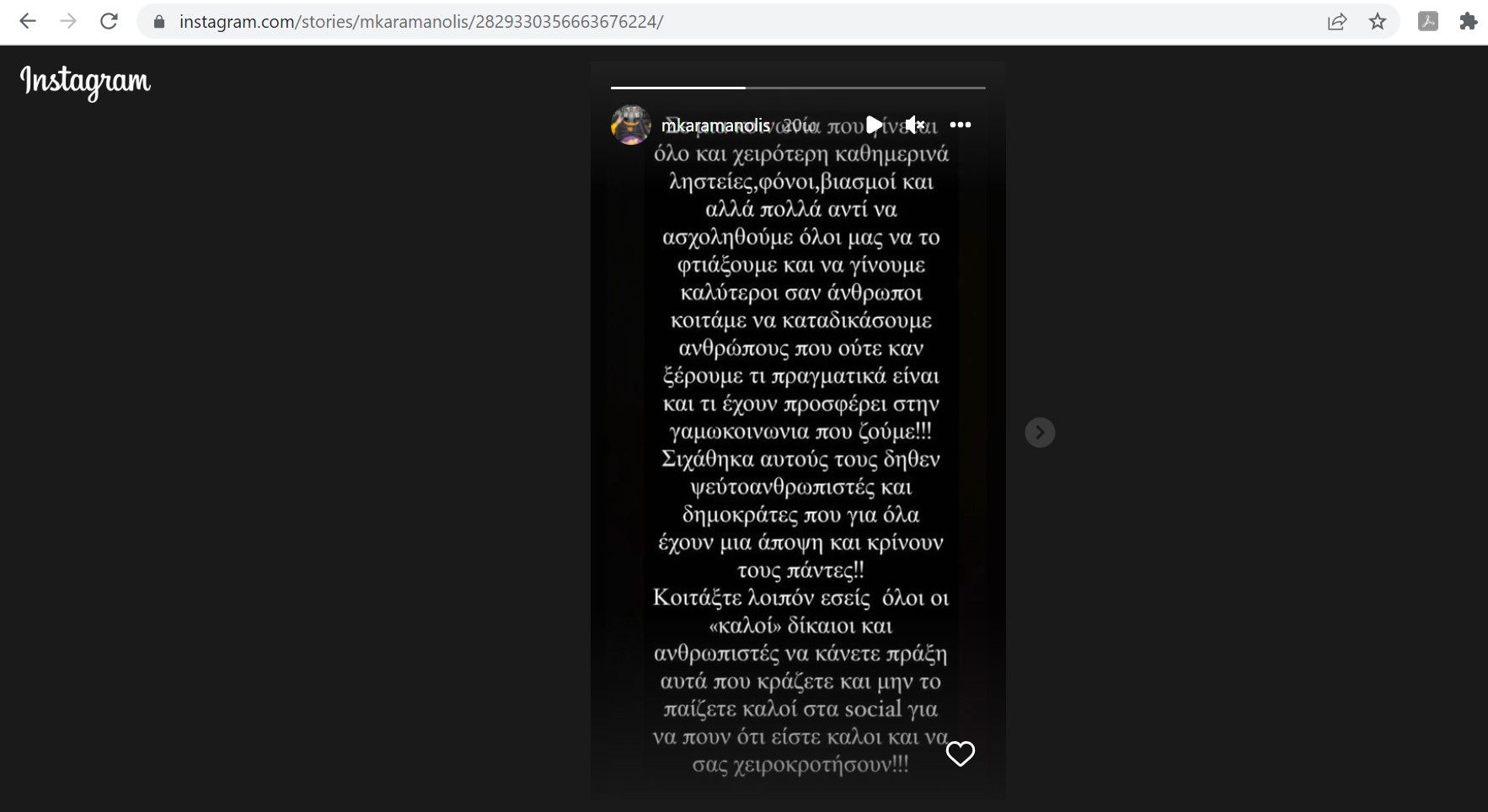Open the story more options menu
Viewport: 1488px width, 812px height.
(x=961, y=125)
